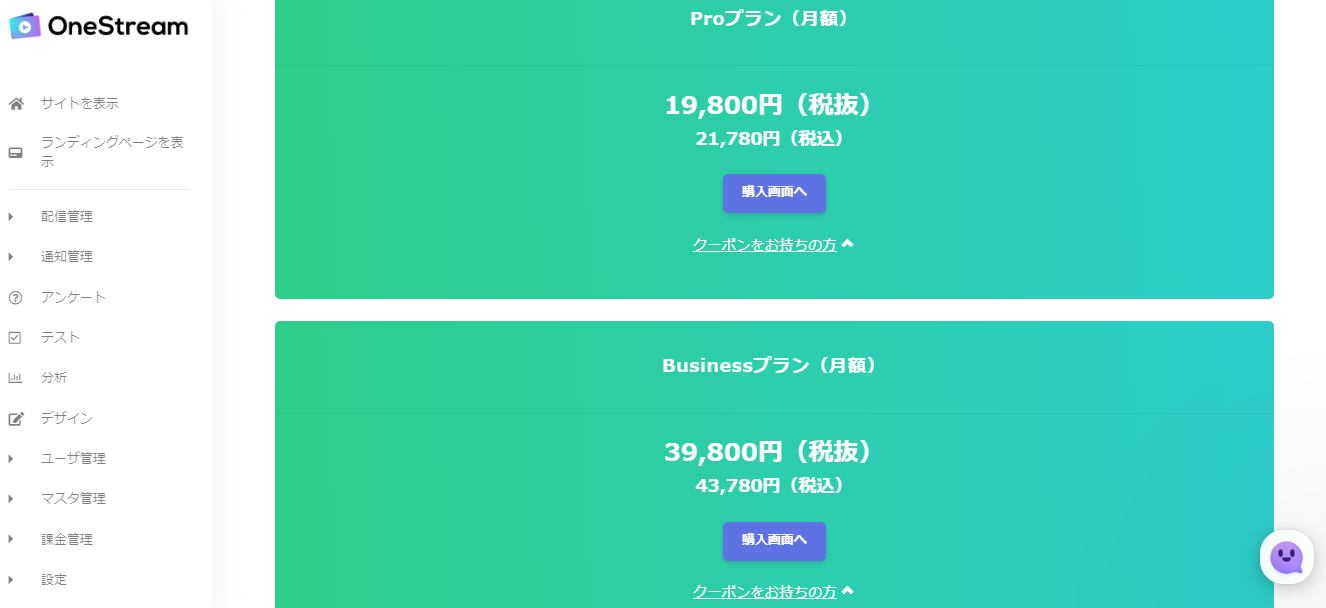
Task: Select ランディングページを表示 menu item
Action: click(x=112, y=152)
